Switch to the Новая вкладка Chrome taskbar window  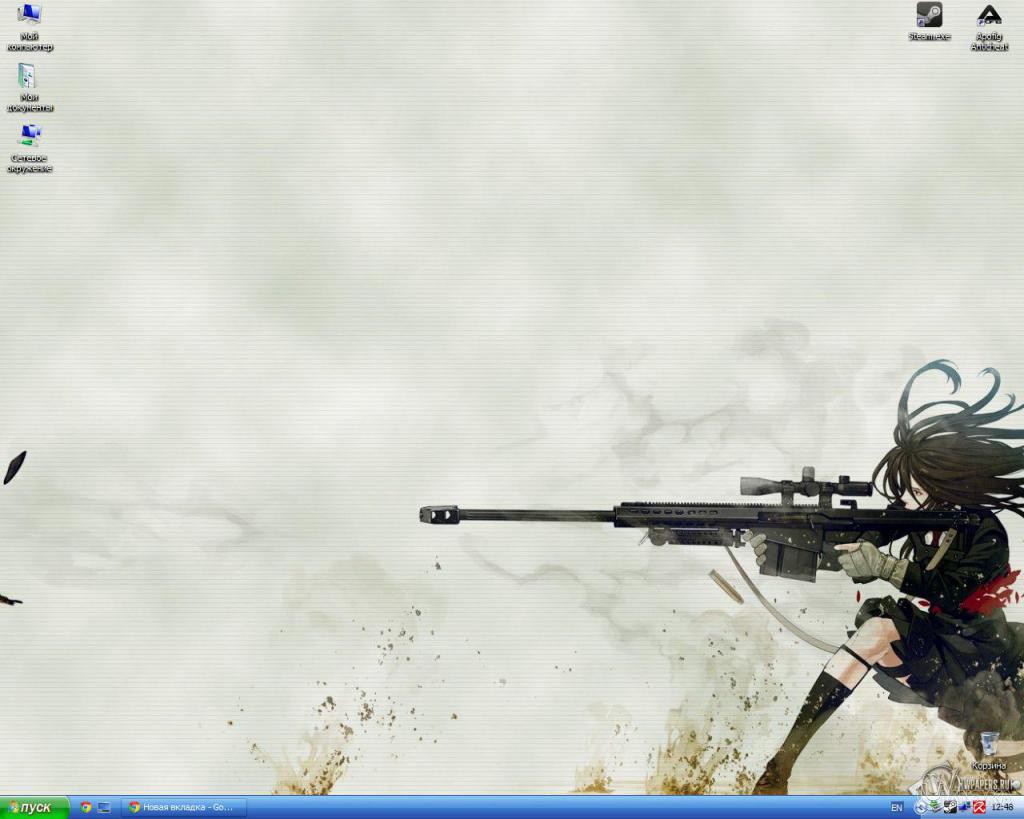tap(184, 807)
